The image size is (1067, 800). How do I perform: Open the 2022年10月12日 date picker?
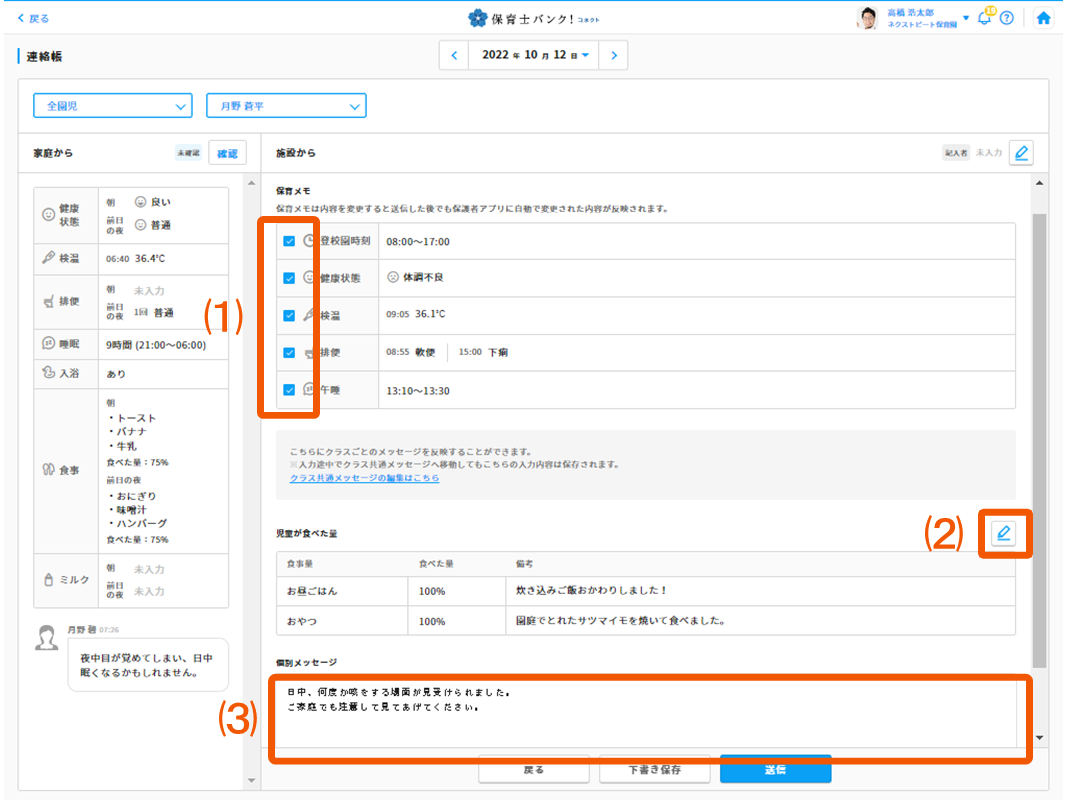(534, 56)
